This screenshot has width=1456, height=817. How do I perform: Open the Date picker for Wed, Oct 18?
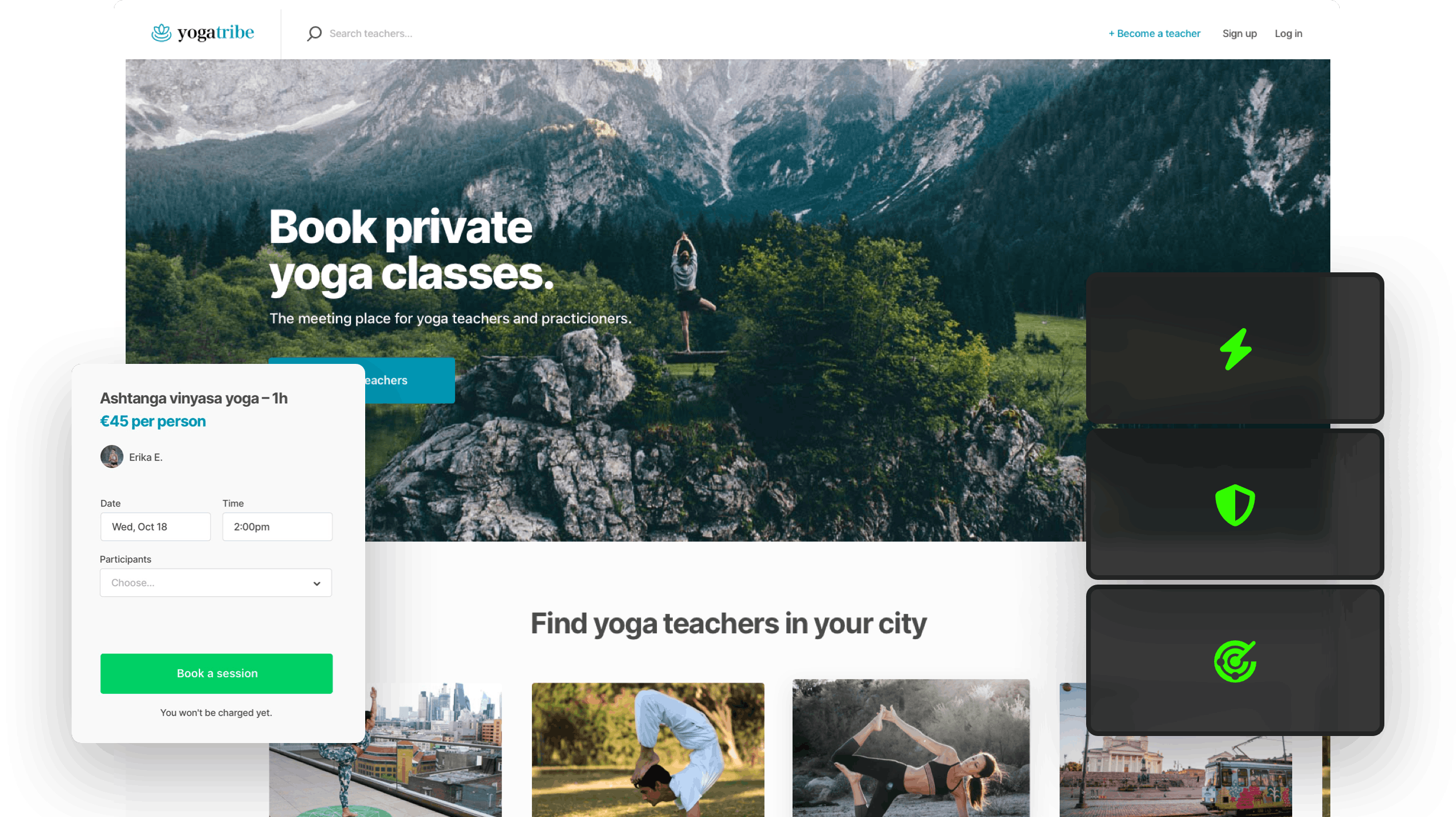(x=155, y=526)
